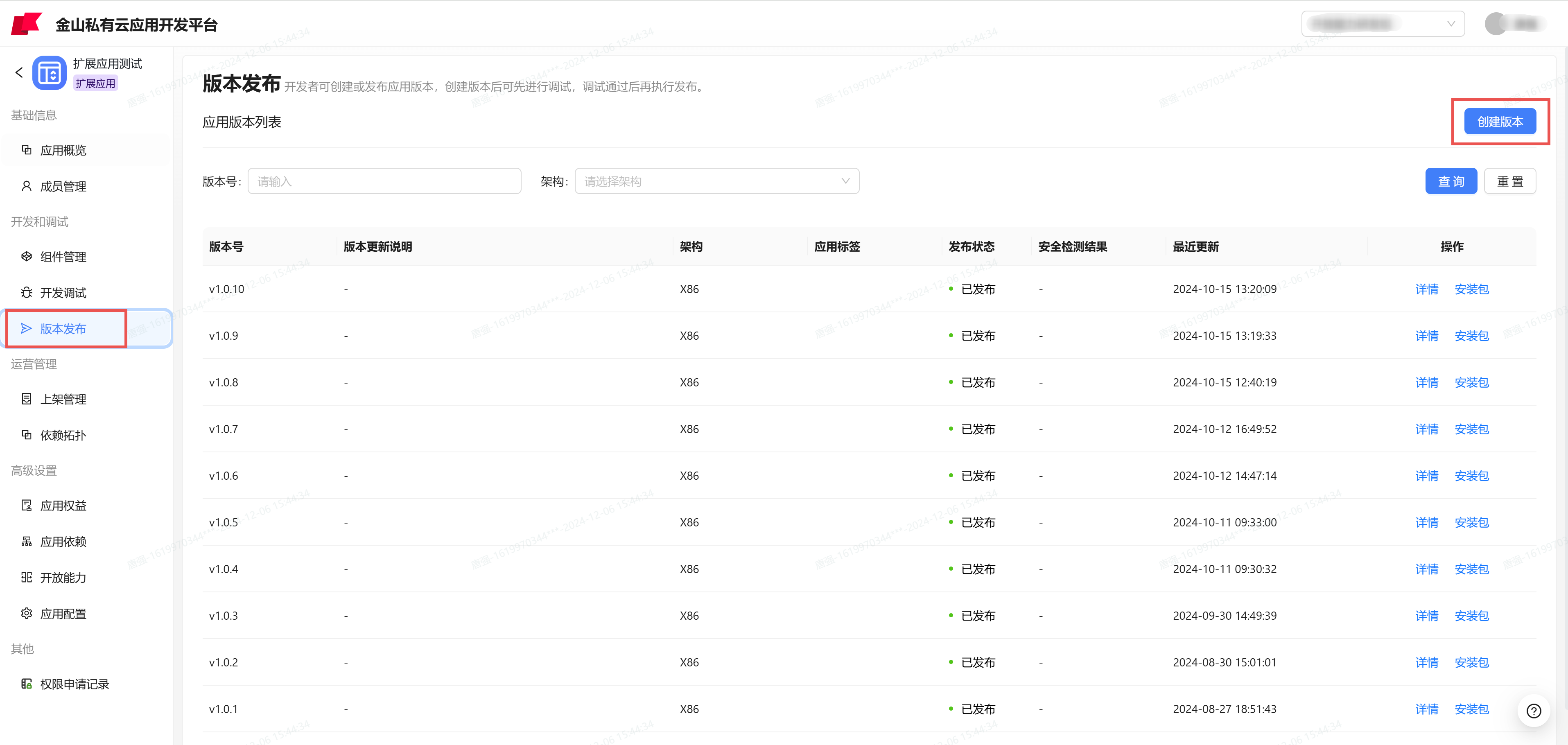Select the 成员管理 member icon
The image size is (1568, 745).
(26, 186)
